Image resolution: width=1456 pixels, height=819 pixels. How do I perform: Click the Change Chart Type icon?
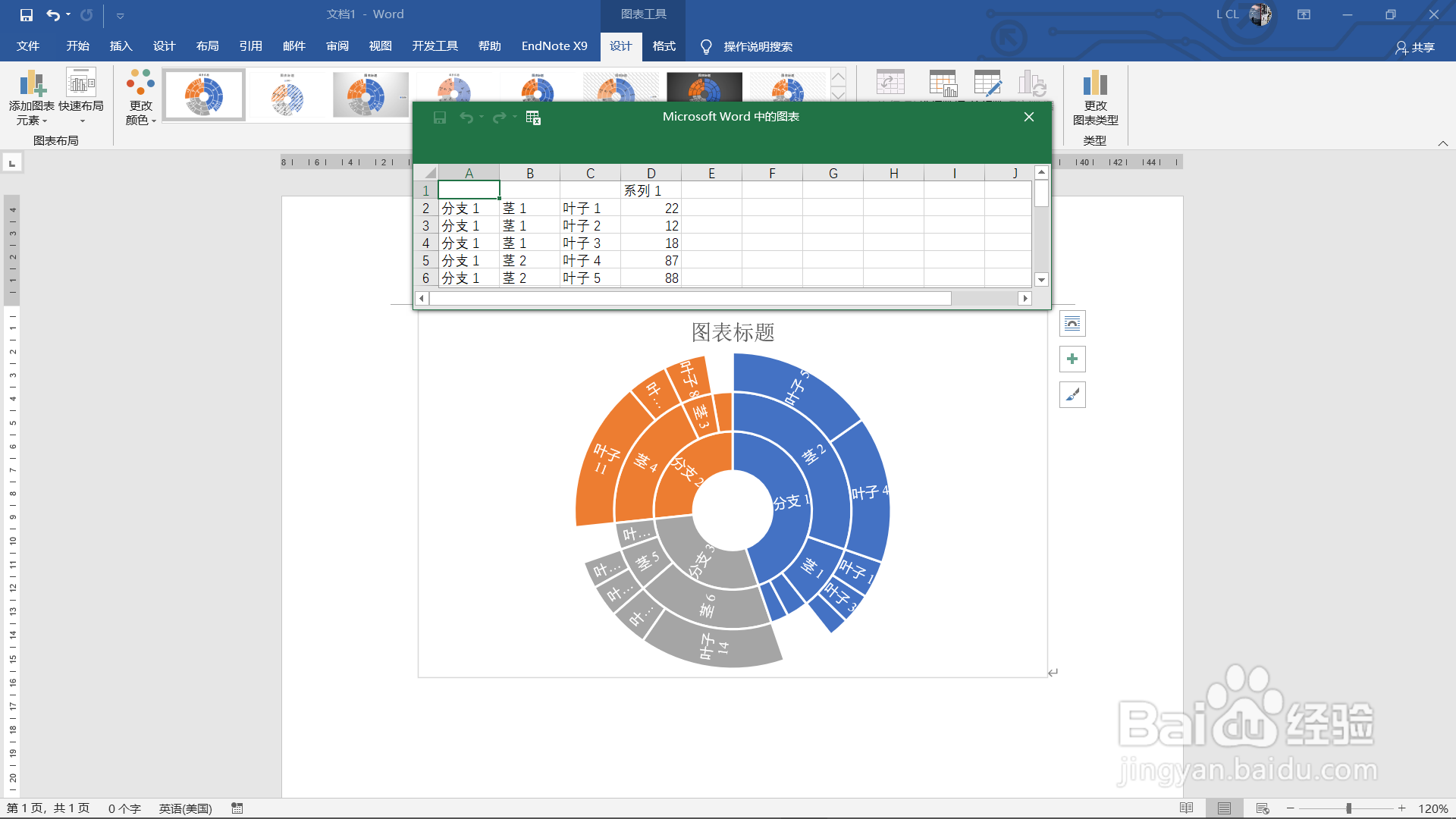tap(1095, 83)
